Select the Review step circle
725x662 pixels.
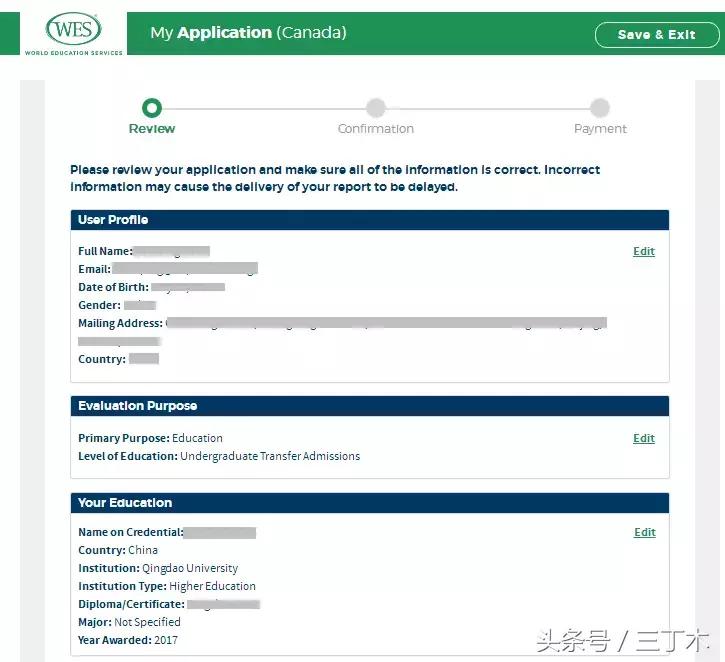(x=152, y=108)
